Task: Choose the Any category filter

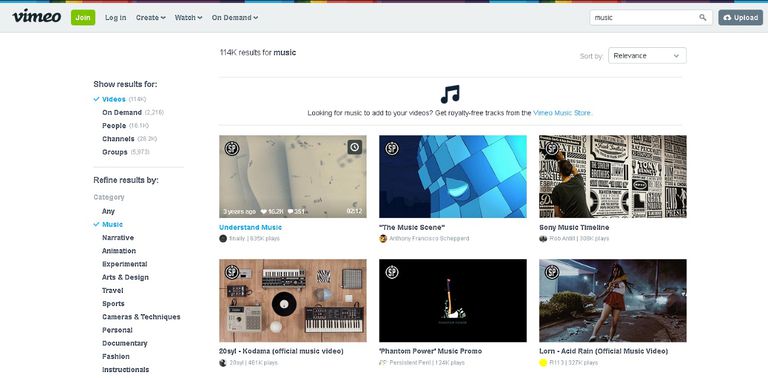Action: (x=108, y=211)
